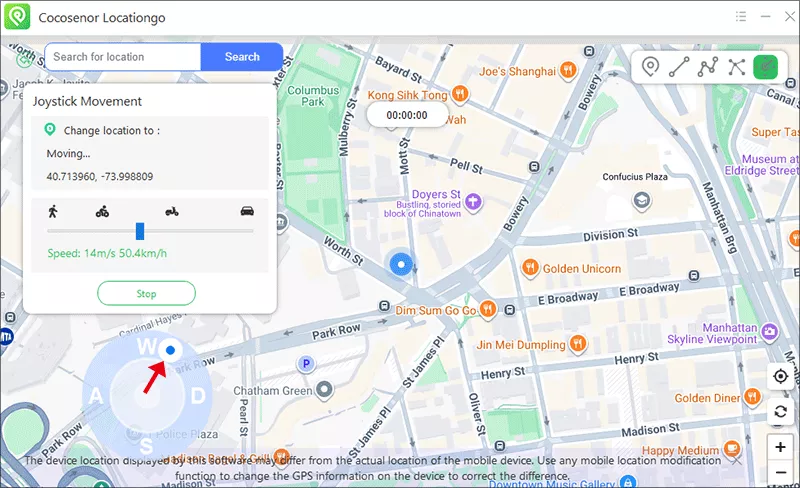
Task: Center map on current location
Action: tap(780, 377)
